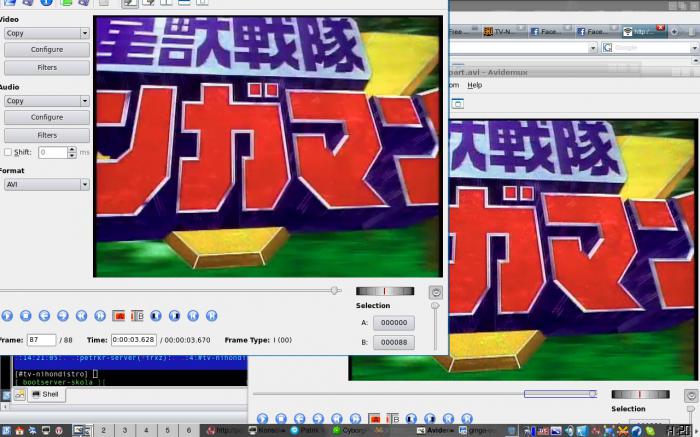Click the Time input showing 0:00:03.628
Viewport: 700px width, 437px height.
coord(133,340)
